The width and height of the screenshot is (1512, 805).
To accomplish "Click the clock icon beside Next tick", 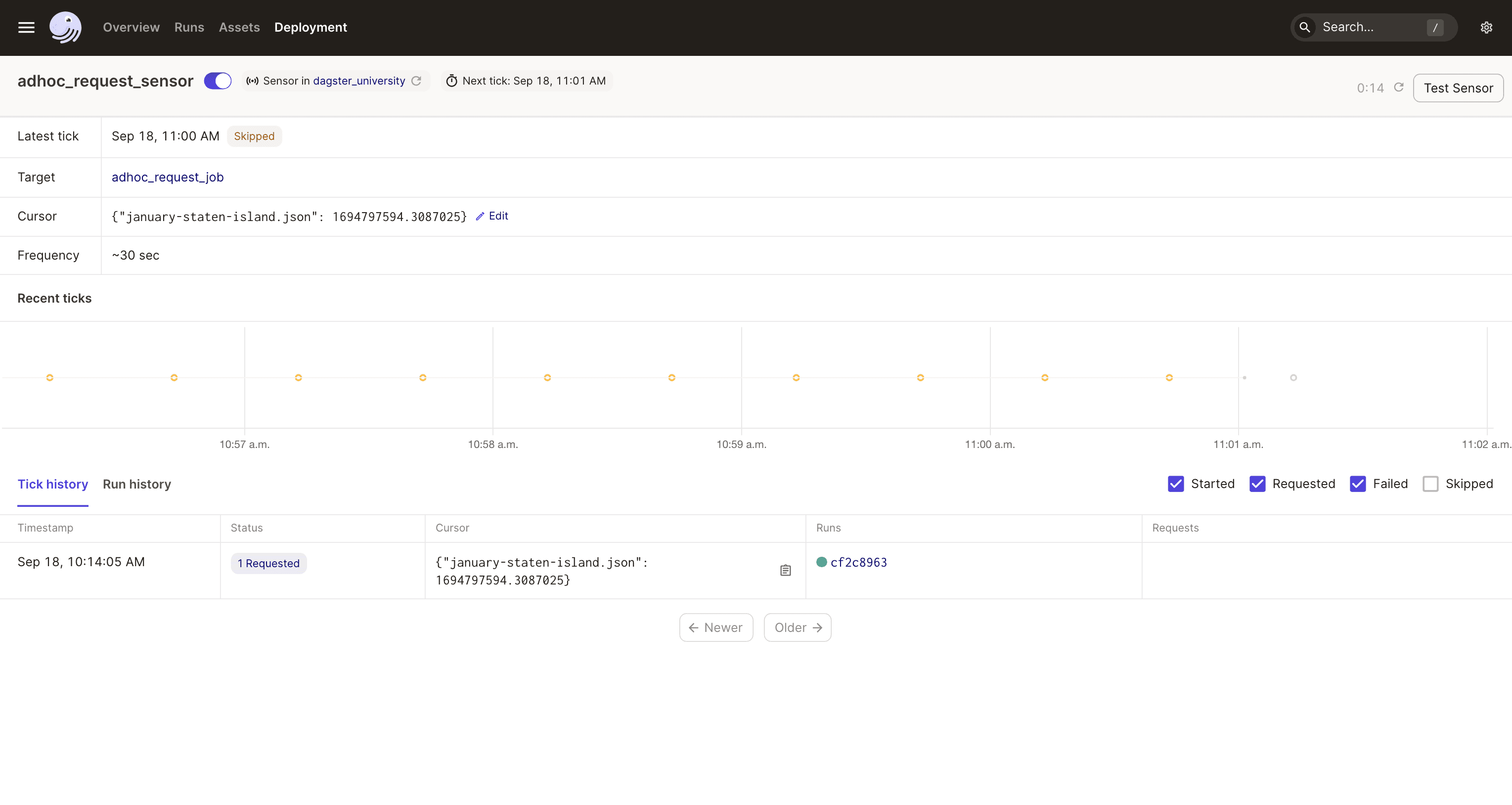I will click(451, 81).
